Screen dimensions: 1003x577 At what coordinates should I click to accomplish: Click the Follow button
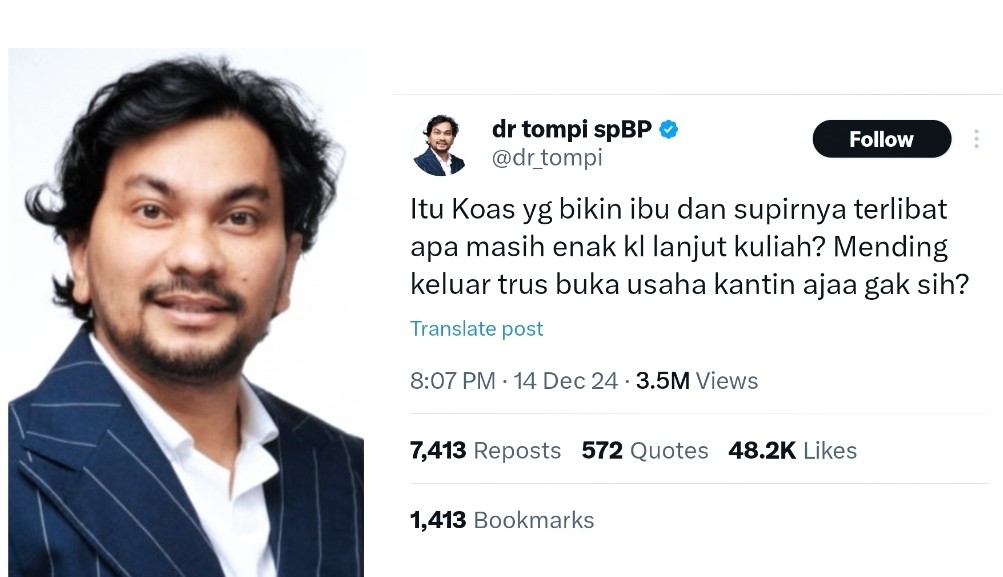click(881, 139)
